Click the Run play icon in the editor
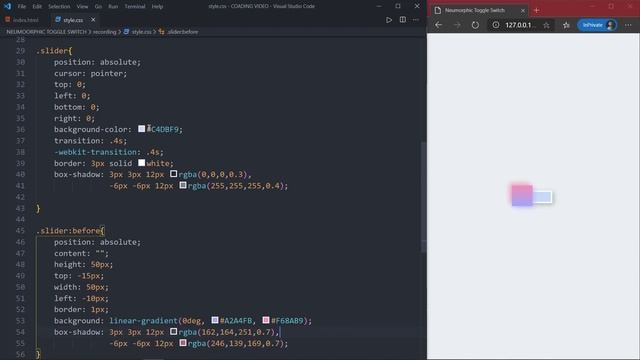640x360 pixels. 389,20
